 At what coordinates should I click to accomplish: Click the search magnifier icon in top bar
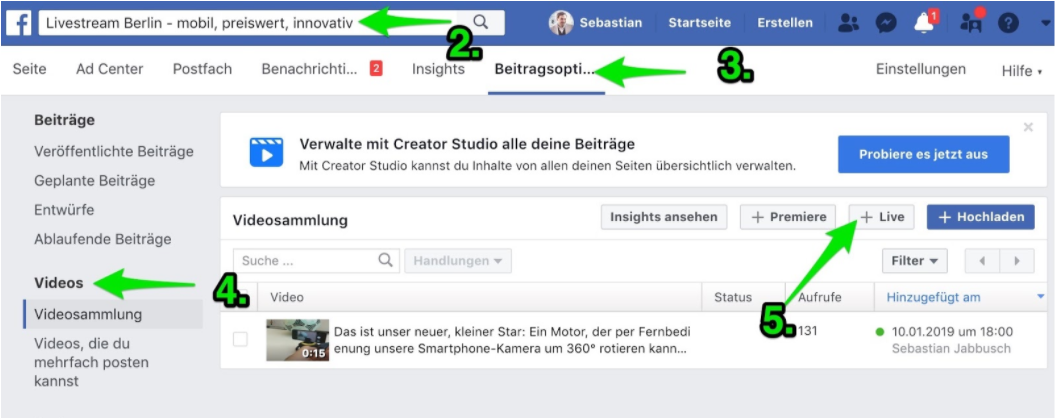481,22
